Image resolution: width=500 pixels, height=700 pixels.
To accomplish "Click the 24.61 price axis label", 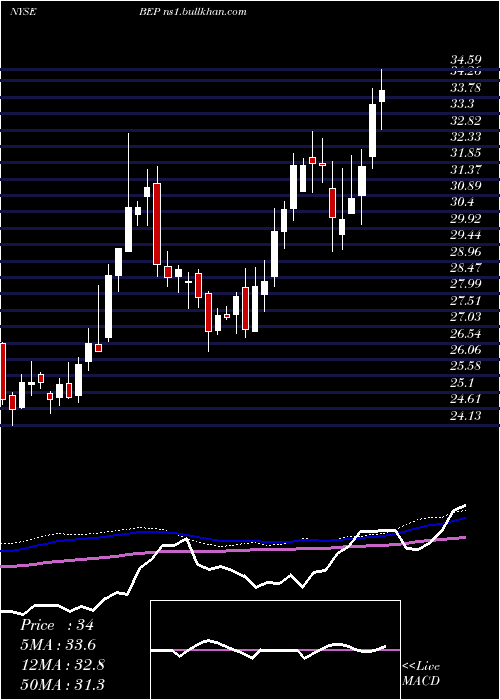I will (466, 399).
